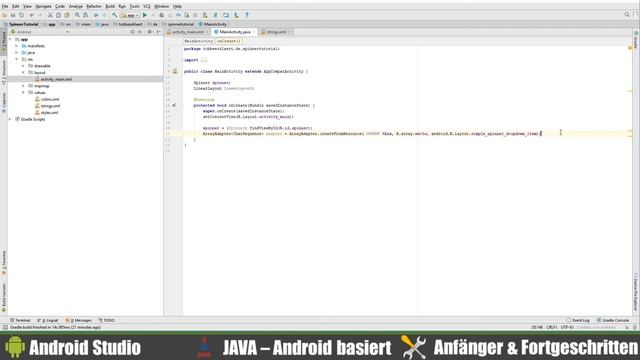Viewport: 640px width, 360px height.
Task: Open the VCS menu
Action: tap(147, 7)
